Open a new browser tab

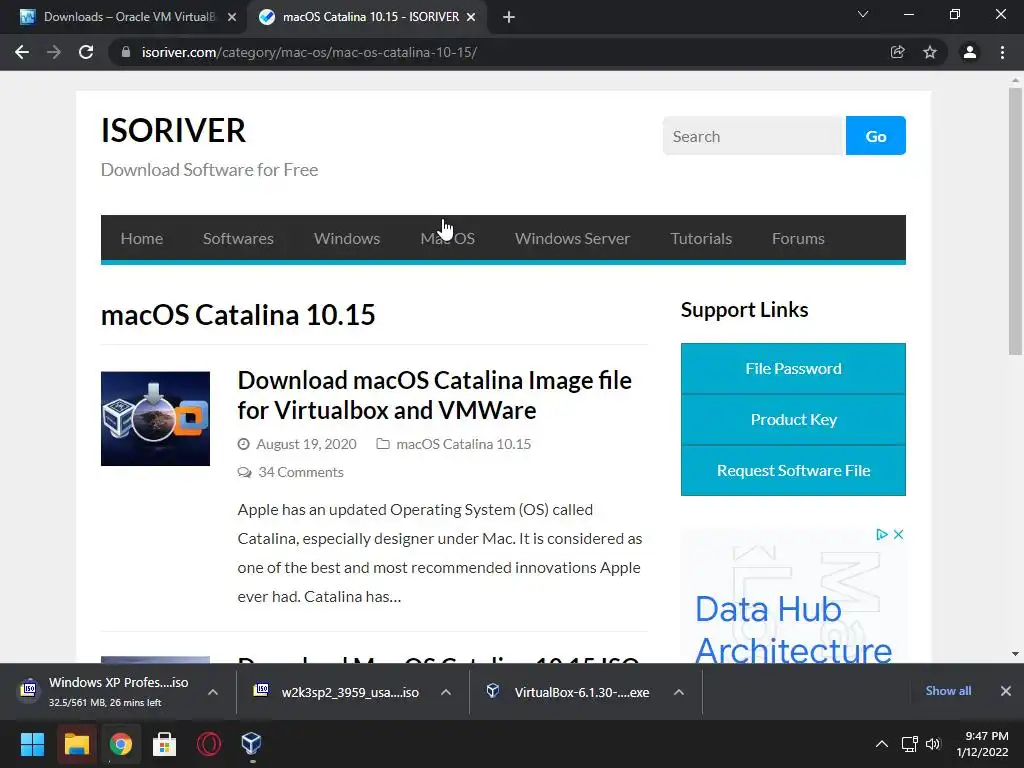pyautogui.click(x=509, y=17)
